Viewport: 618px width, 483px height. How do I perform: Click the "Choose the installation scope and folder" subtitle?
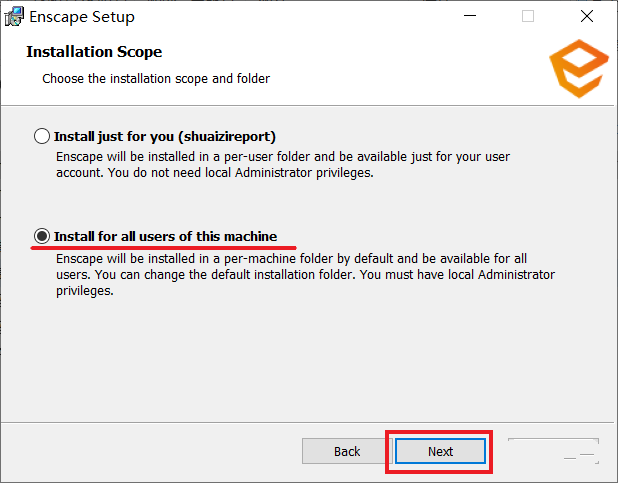click(x=156, y=78)
